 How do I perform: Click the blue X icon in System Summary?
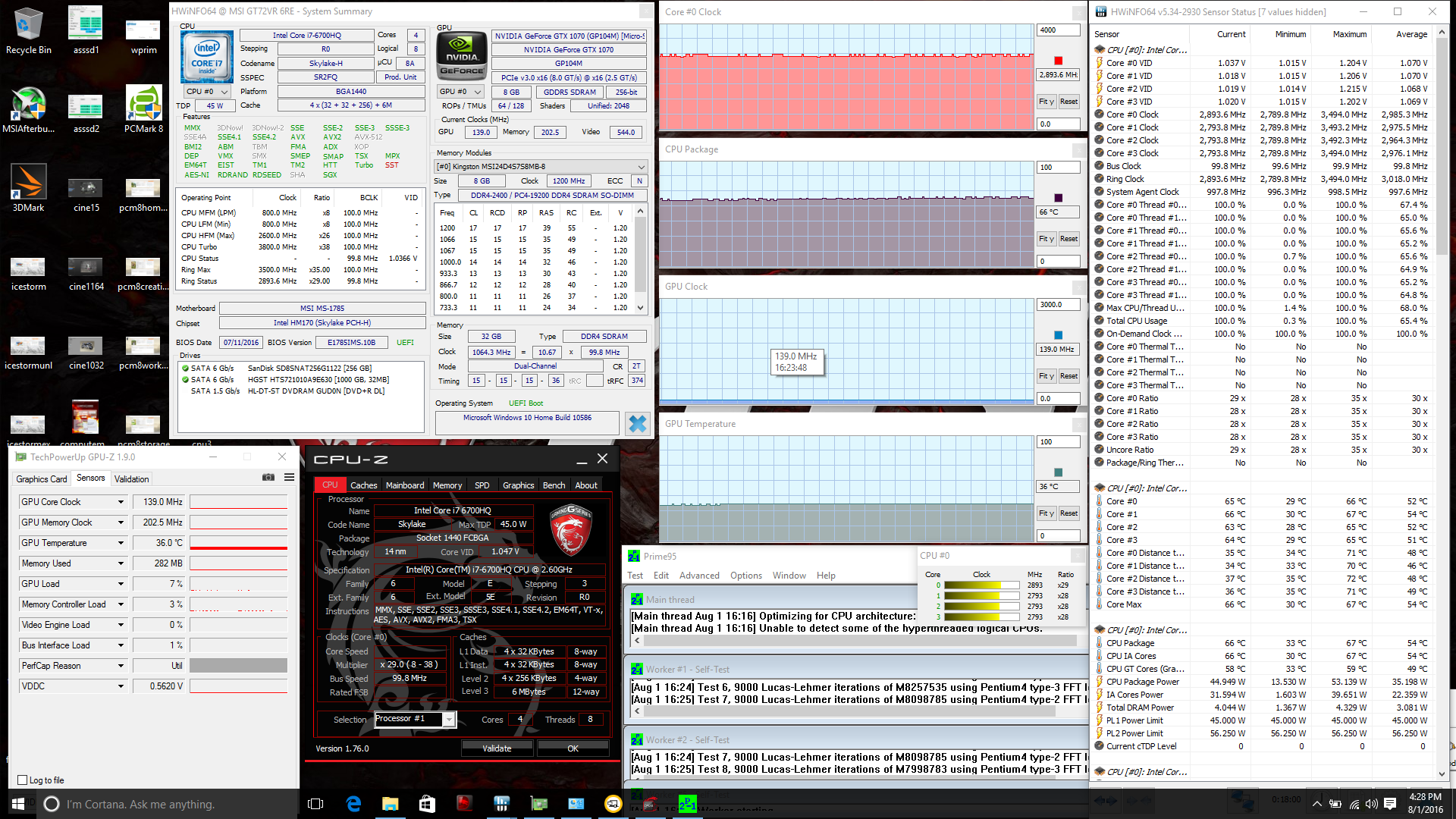click(638, 423)
